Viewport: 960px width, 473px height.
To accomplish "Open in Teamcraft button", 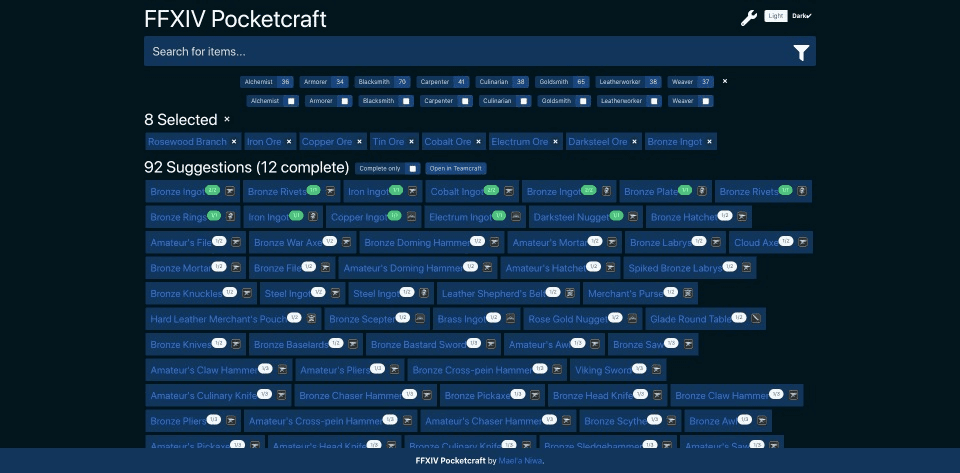I will click(x=456, y=169).
